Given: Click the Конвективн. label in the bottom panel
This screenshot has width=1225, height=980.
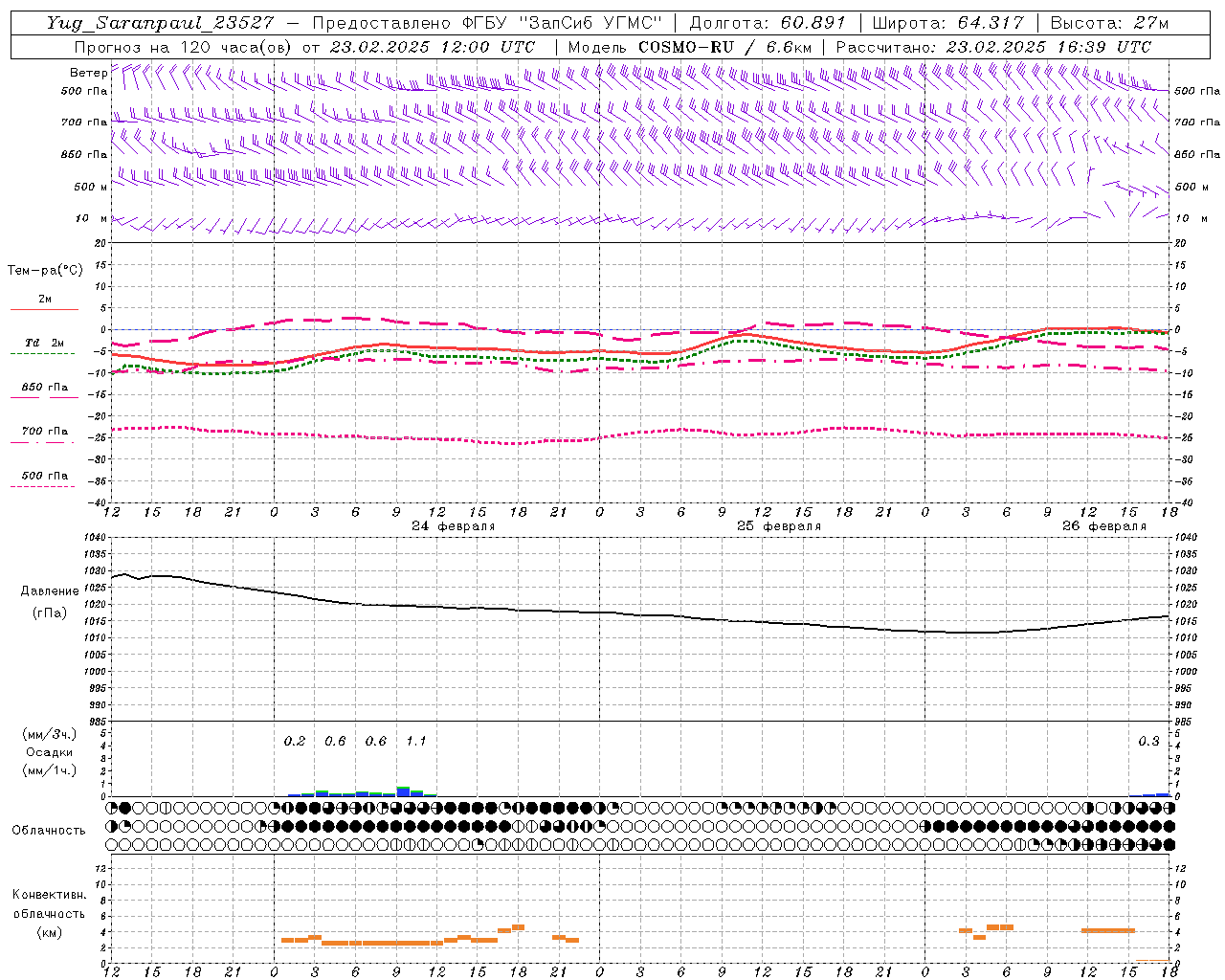Looking at the screenshot, I should 50,895.
